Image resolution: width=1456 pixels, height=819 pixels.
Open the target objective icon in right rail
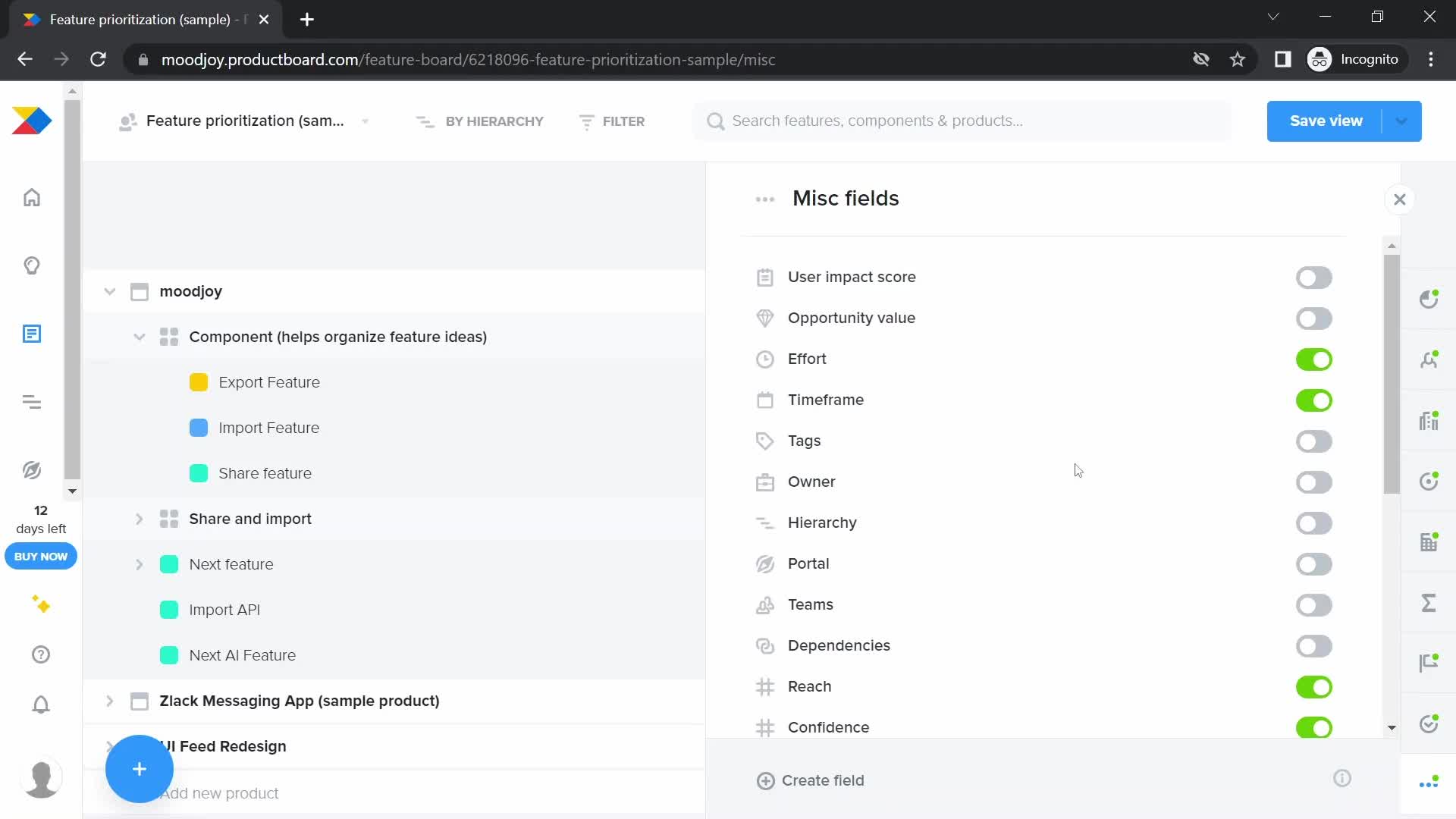point(1429,481)
